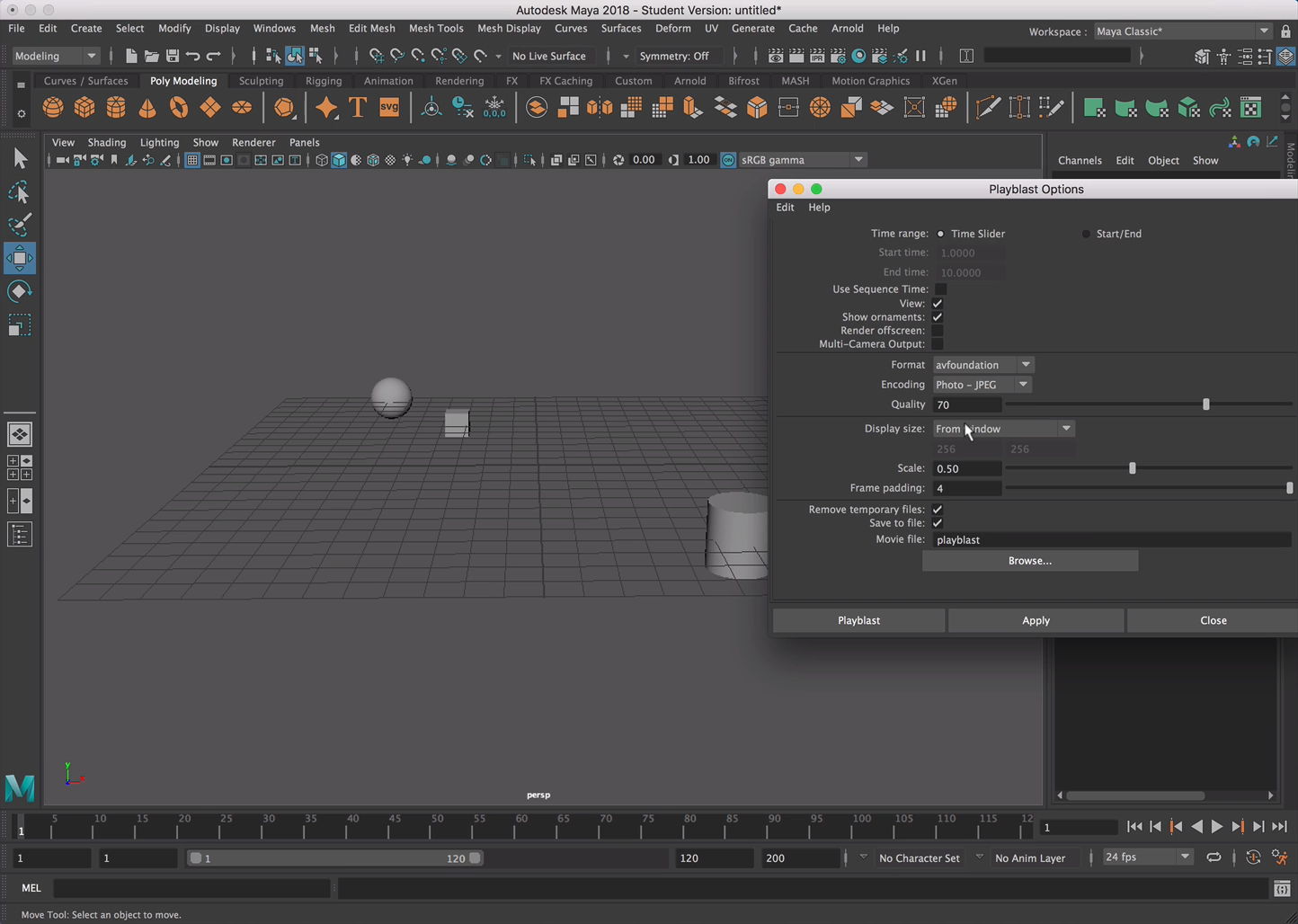Enable the Render offscreen checkbox
Screen dimensions: 1298x924
(x=938, y=331)
